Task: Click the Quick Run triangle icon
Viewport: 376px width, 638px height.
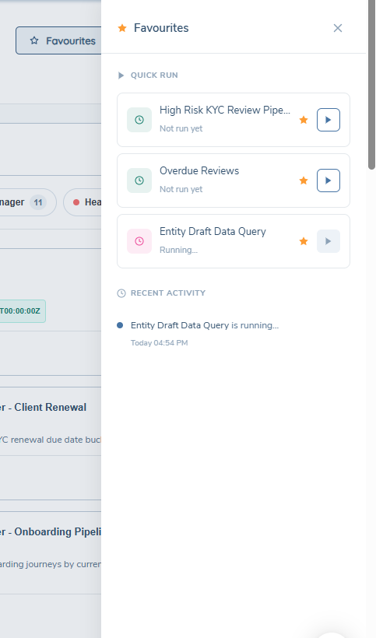Action: [121, 75]
